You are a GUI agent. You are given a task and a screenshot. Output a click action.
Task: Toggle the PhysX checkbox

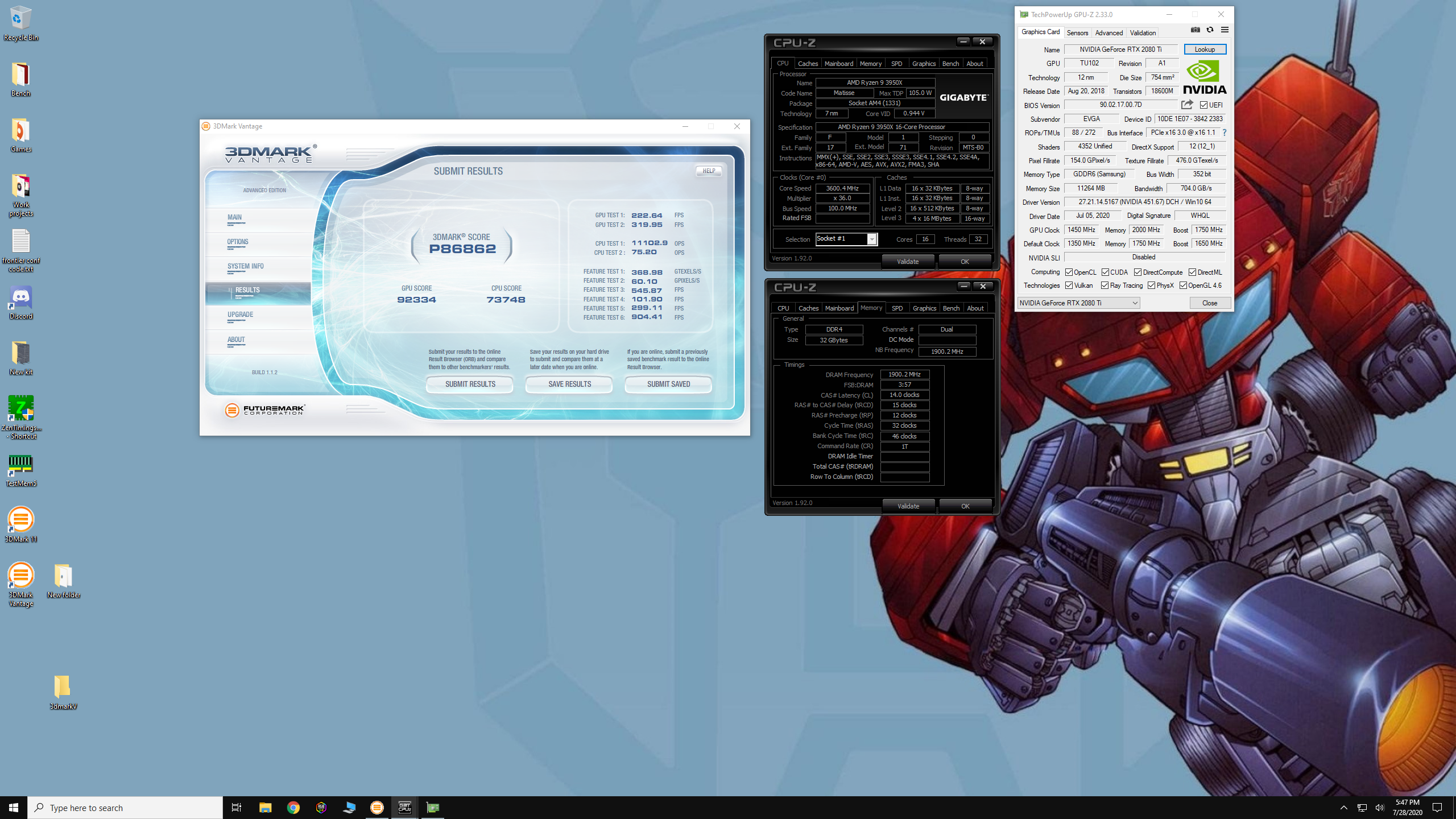(x=1151, y=286)
